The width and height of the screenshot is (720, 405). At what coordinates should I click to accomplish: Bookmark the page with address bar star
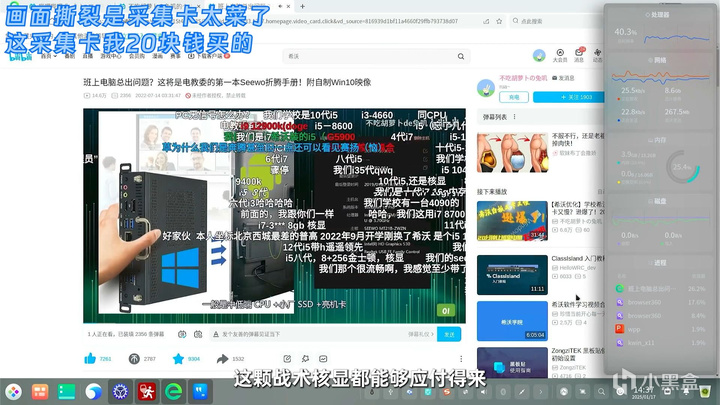(499, 21)
